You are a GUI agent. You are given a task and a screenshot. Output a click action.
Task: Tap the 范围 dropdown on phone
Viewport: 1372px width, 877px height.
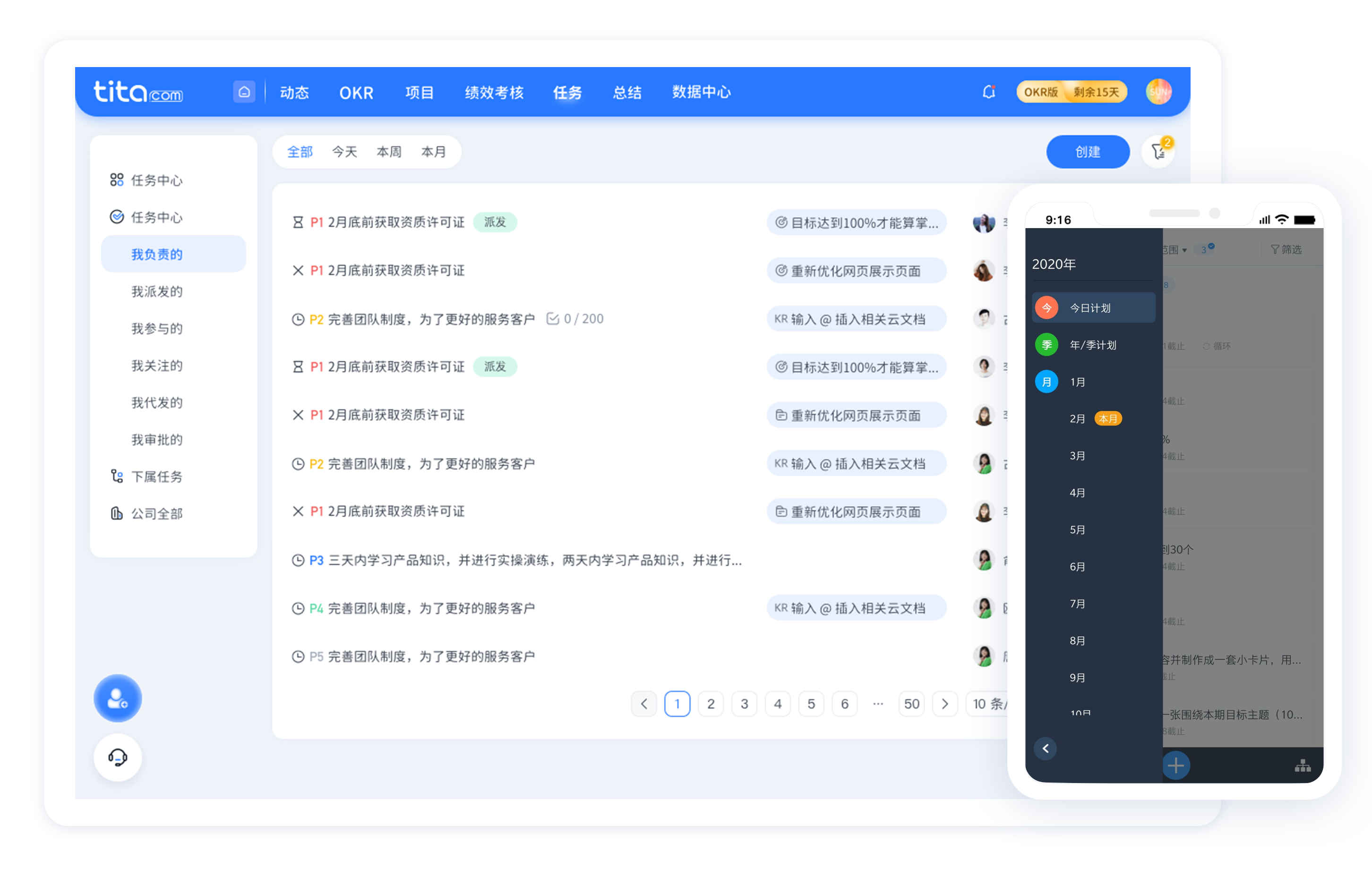(1175, 249)
